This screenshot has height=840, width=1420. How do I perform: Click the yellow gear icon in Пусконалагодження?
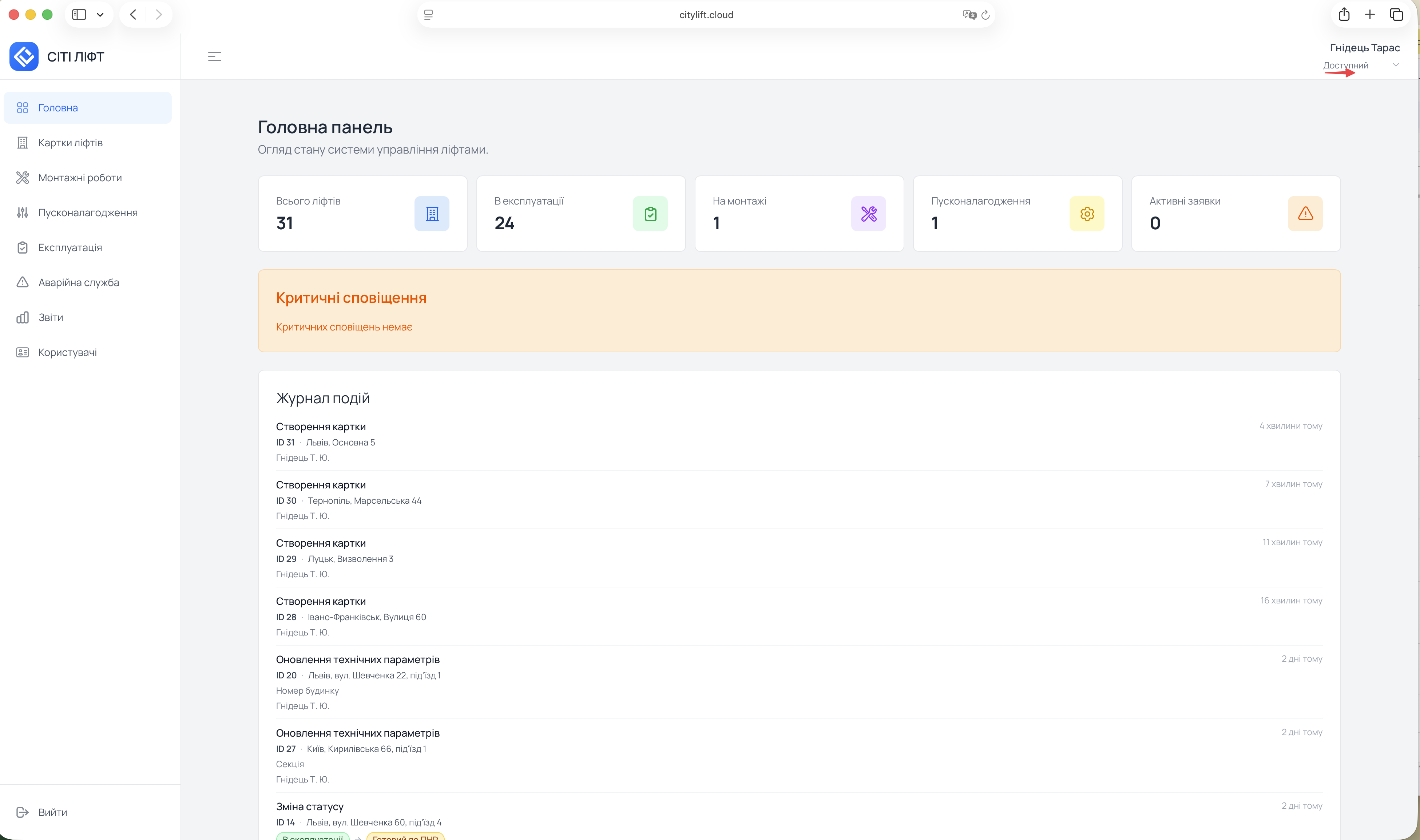point(1087,214)
